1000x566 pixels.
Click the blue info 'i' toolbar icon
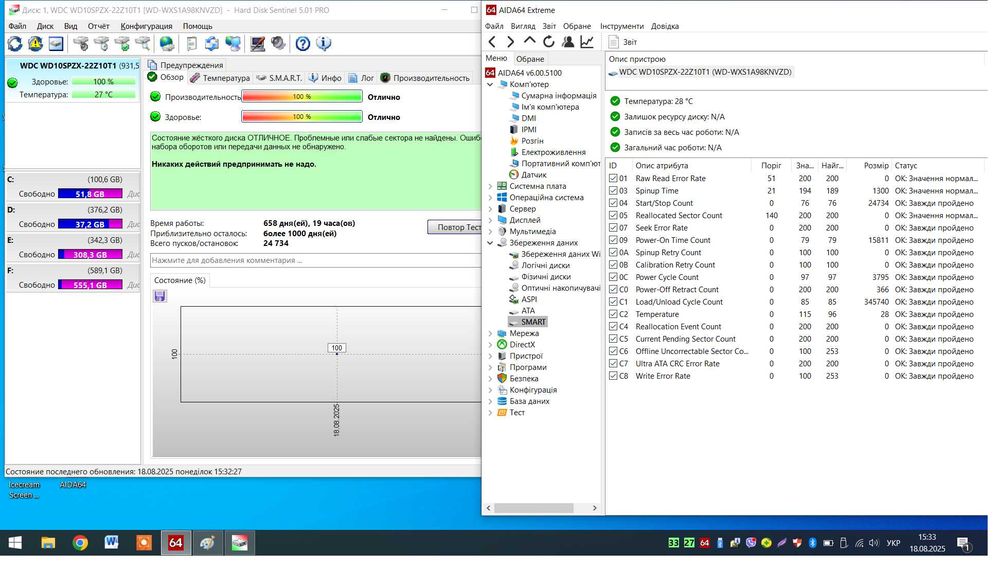[x=323, y=43]
